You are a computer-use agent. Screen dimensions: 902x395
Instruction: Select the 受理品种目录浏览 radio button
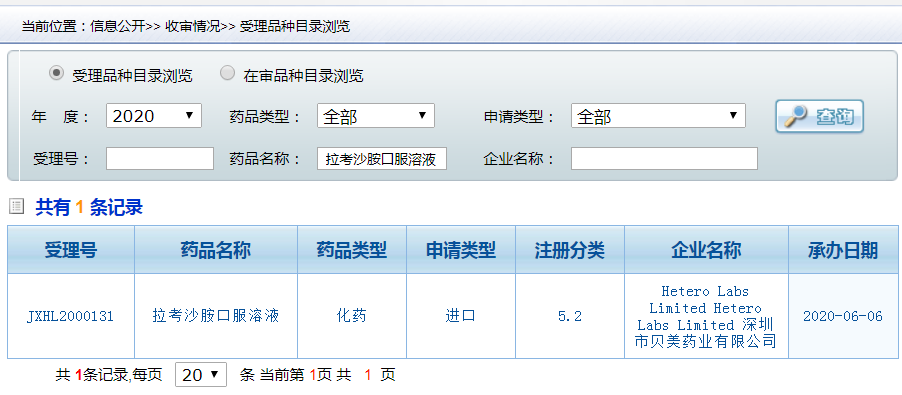tap(56, 74)
